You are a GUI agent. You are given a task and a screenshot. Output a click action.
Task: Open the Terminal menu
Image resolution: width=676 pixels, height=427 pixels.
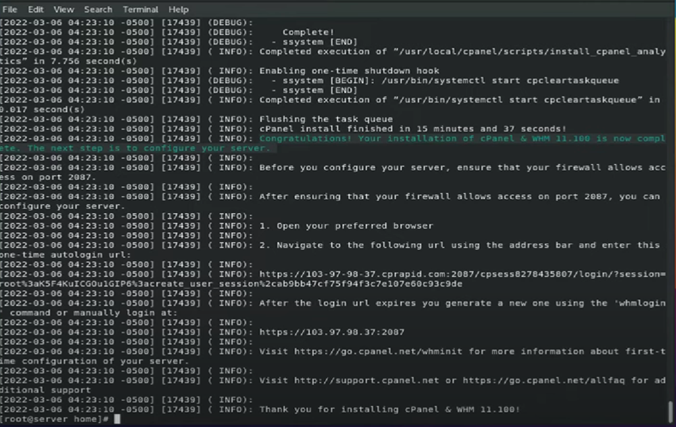click(140, 9)
